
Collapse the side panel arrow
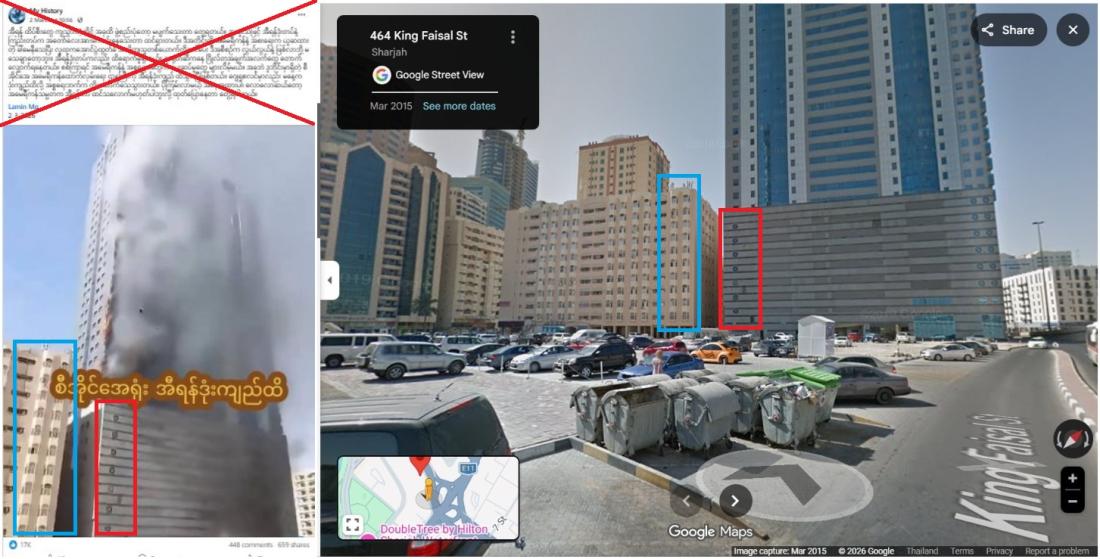coord(330,281)
